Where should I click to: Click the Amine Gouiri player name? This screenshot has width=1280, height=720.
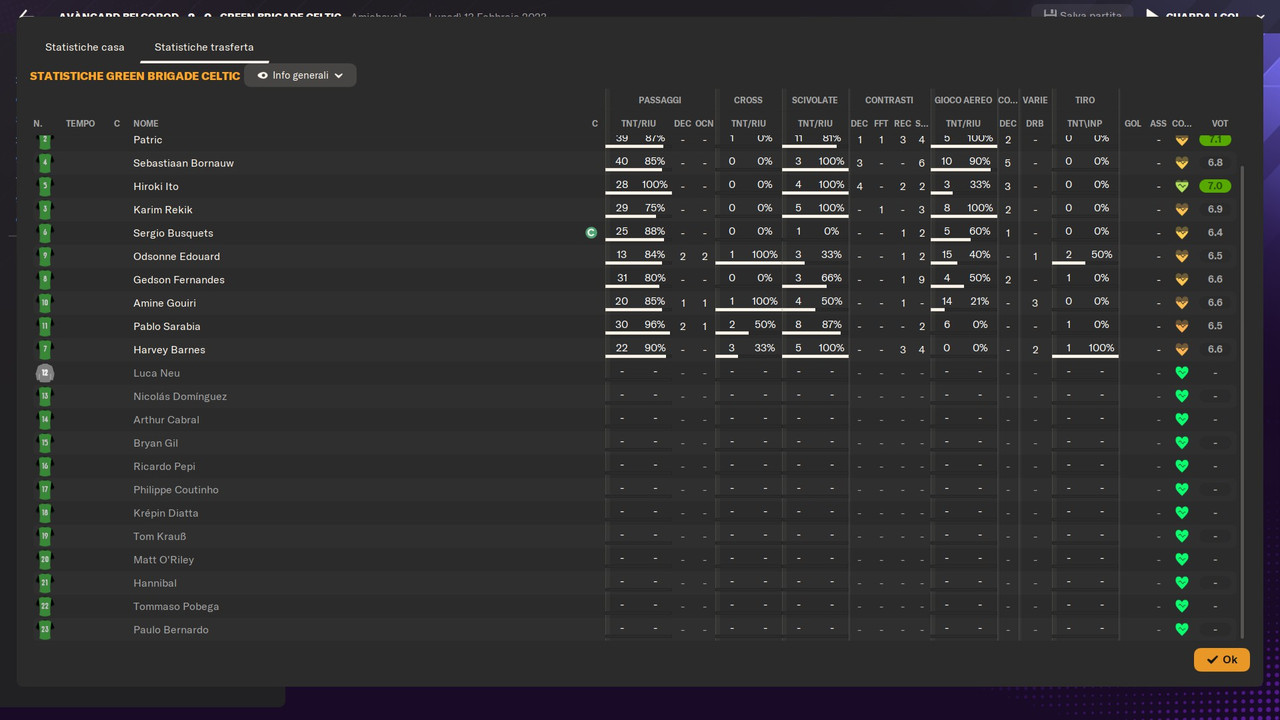point(165,303)
